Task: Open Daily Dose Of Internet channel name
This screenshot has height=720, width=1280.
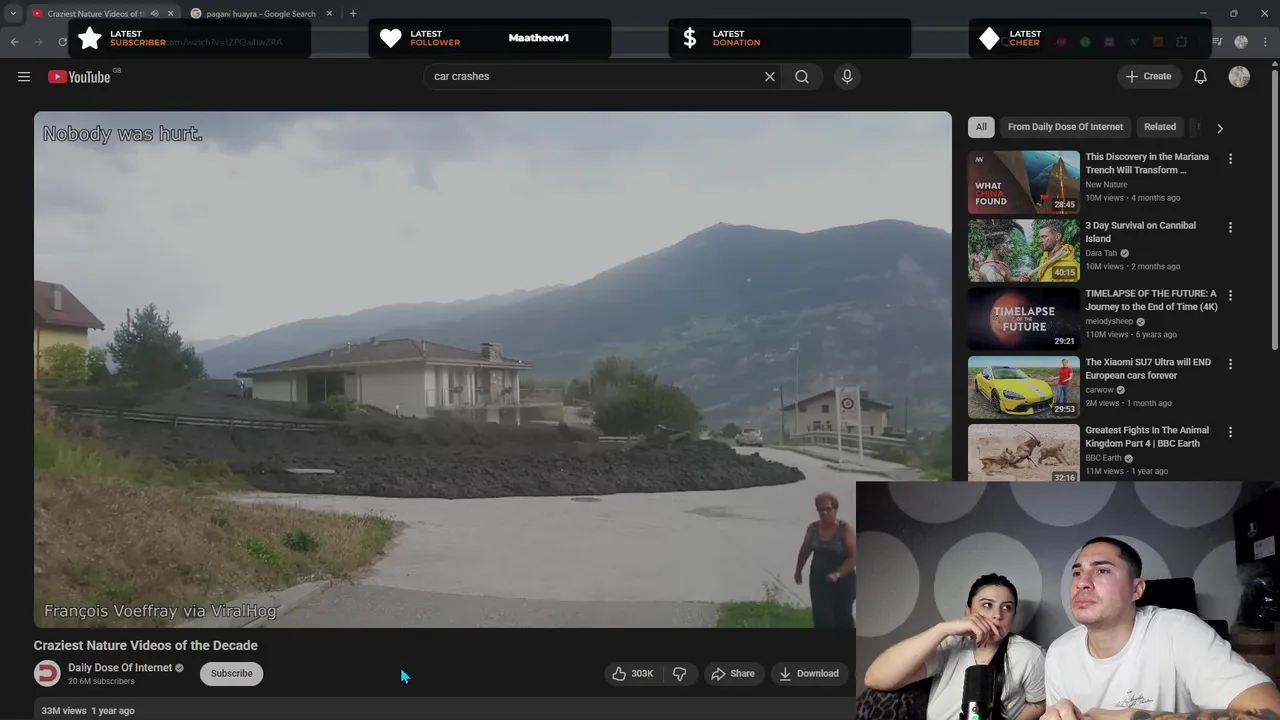Action: click(120, 668)
